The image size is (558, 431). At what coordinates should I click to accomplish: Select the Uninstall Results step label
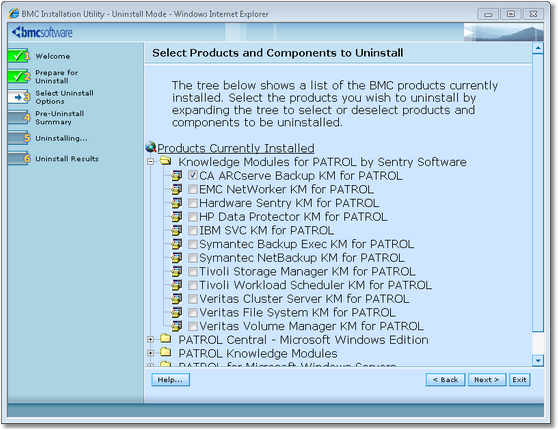tap(67, 159)
